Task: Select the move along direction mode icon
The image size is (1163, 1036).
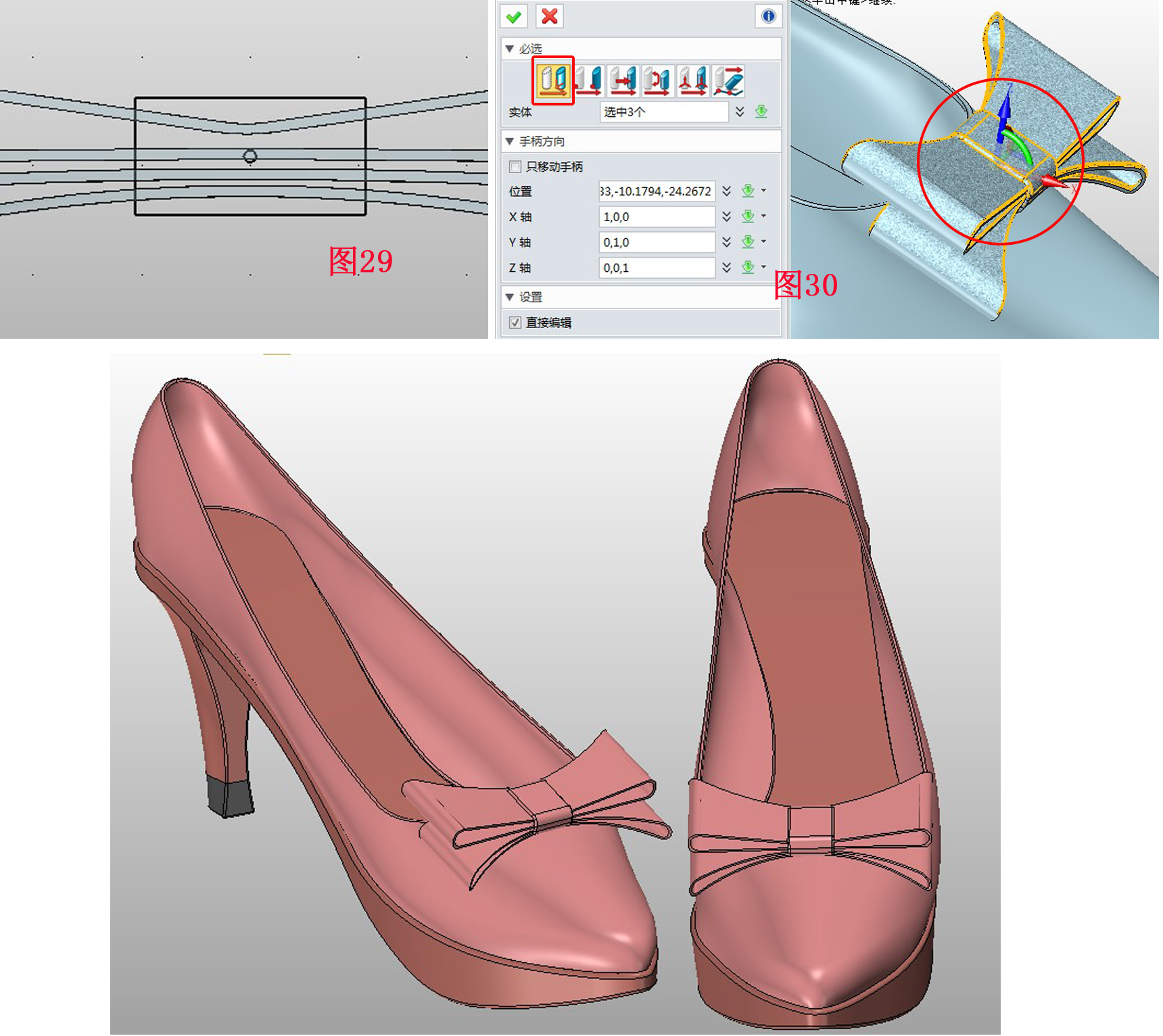Action: click(623, 80)
